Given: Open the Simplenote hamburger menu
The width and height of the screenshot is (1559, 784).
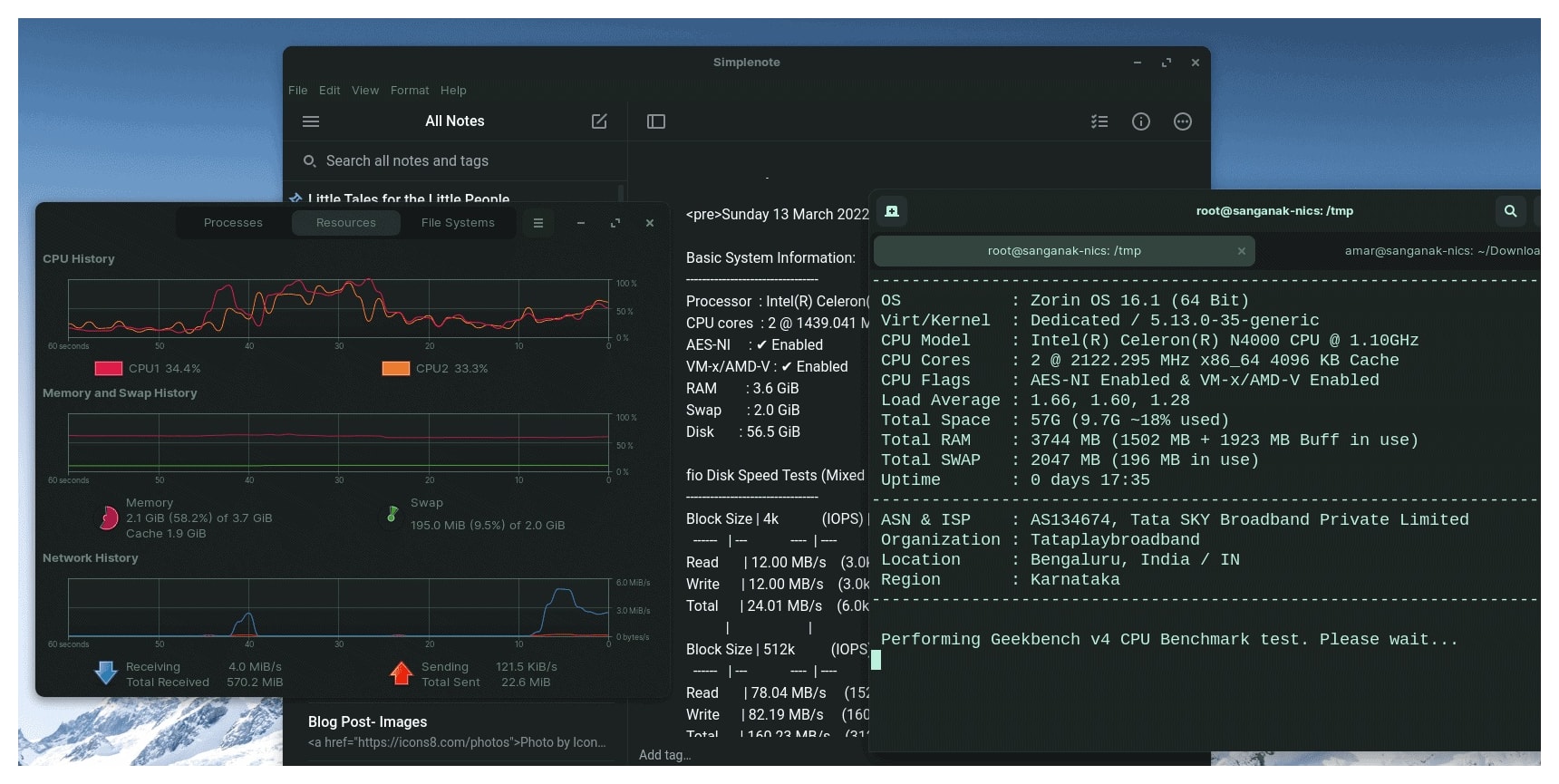Looking at the screenshot, I should [x=310, y=121].
